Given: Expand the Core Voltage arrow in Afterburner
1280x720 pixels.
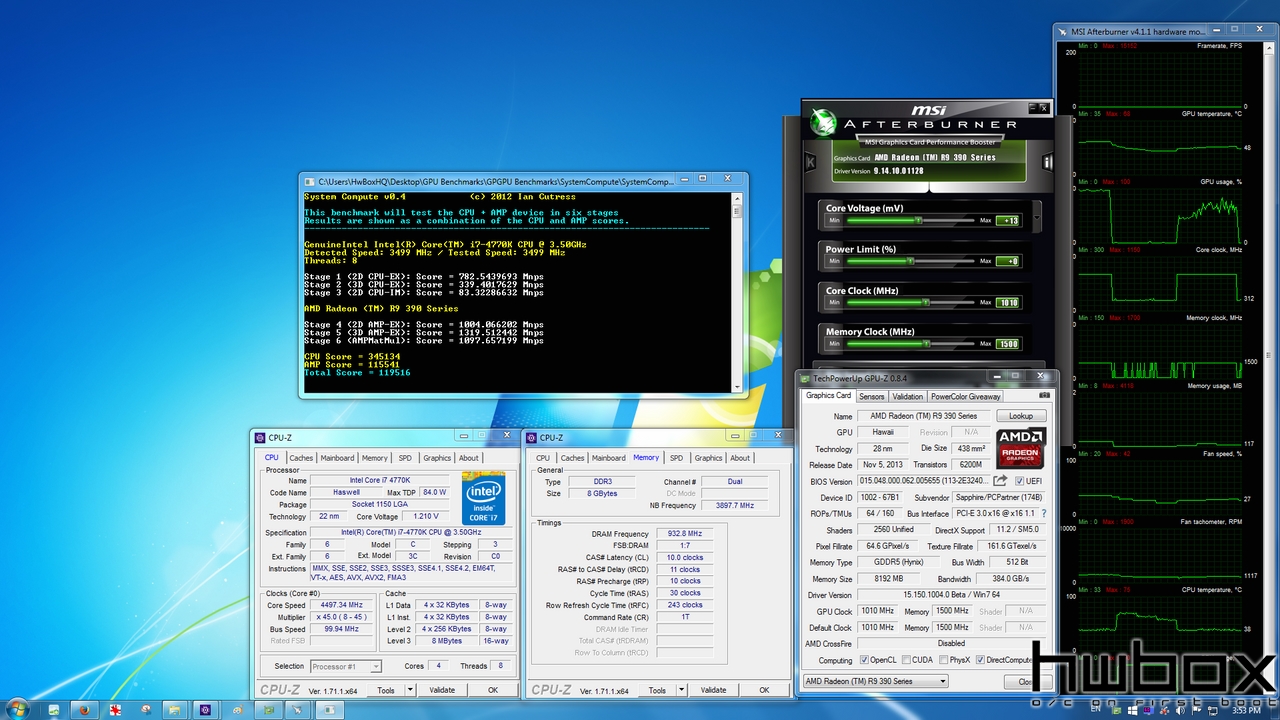Looking at the screenshot, I should [x=1036, y=215].
